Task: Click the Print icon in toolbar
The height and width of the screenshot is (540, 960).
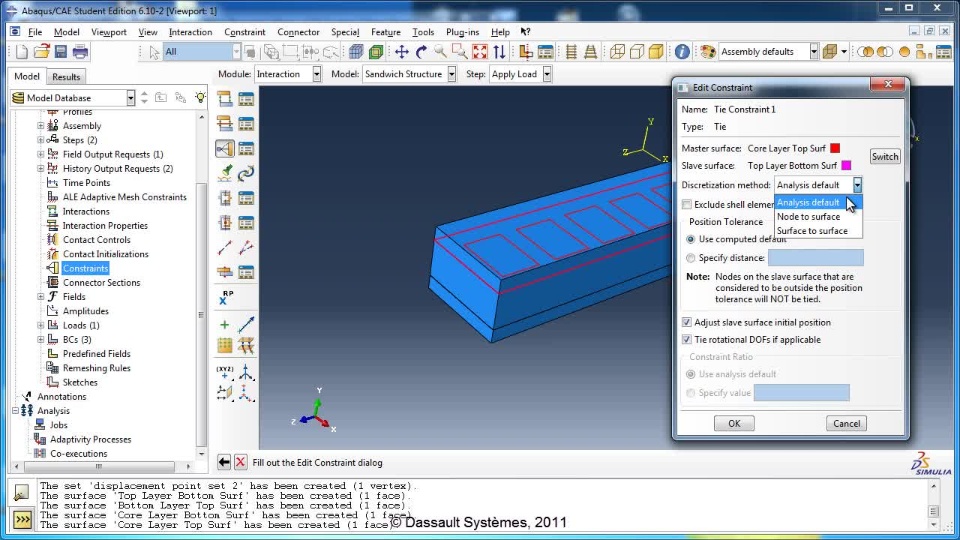Action: 80,52
